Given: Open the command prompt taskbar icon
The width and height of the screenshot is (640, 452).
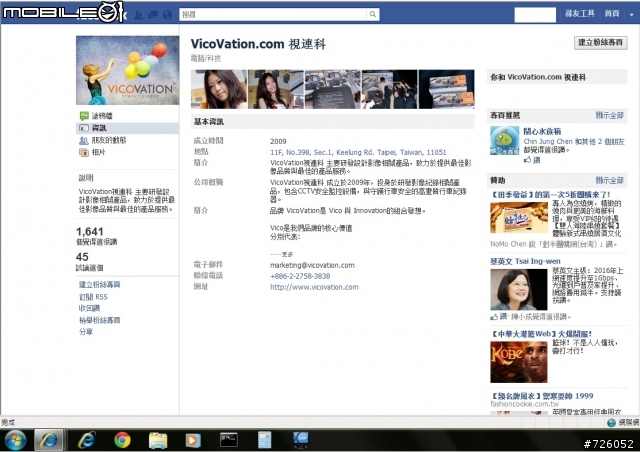Looking at the screenshot, I should point(229,440).
